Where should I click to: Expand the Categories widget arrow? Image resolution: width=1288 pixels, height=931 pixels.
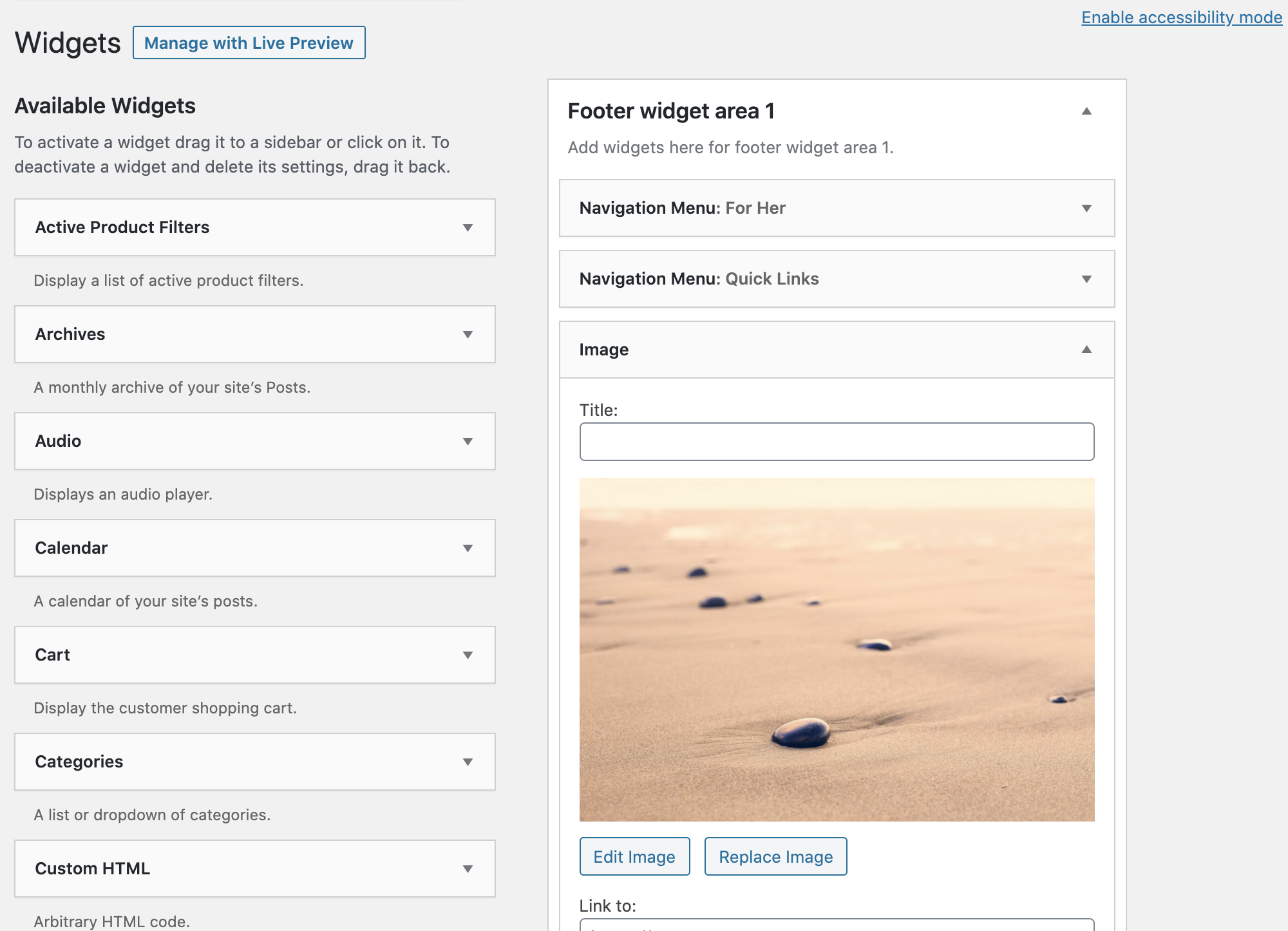468,762
